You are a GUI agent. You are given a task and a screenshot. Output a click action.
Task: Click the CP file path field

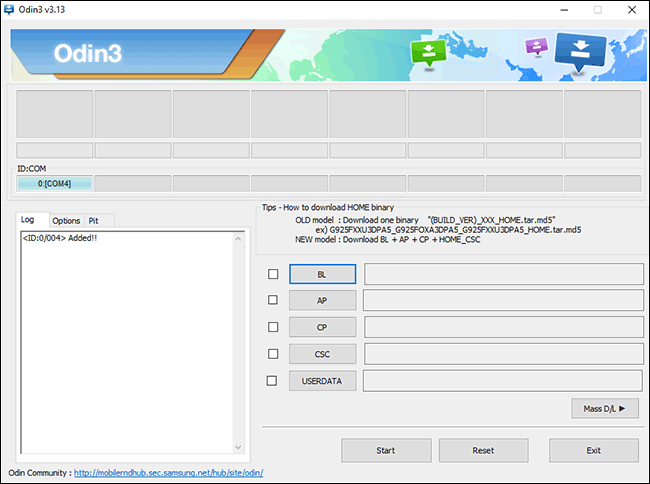click(504, 327)
